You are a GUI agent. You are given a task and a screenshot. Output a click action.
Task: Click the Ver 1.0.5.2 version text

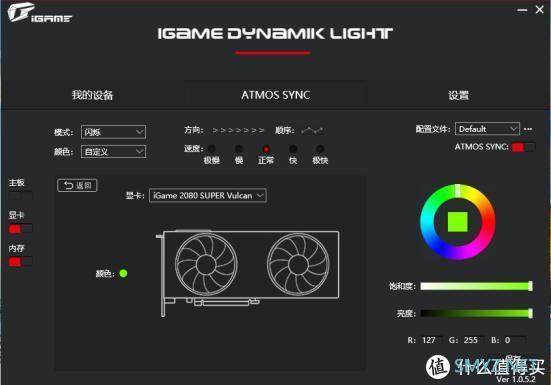[516, 379]
